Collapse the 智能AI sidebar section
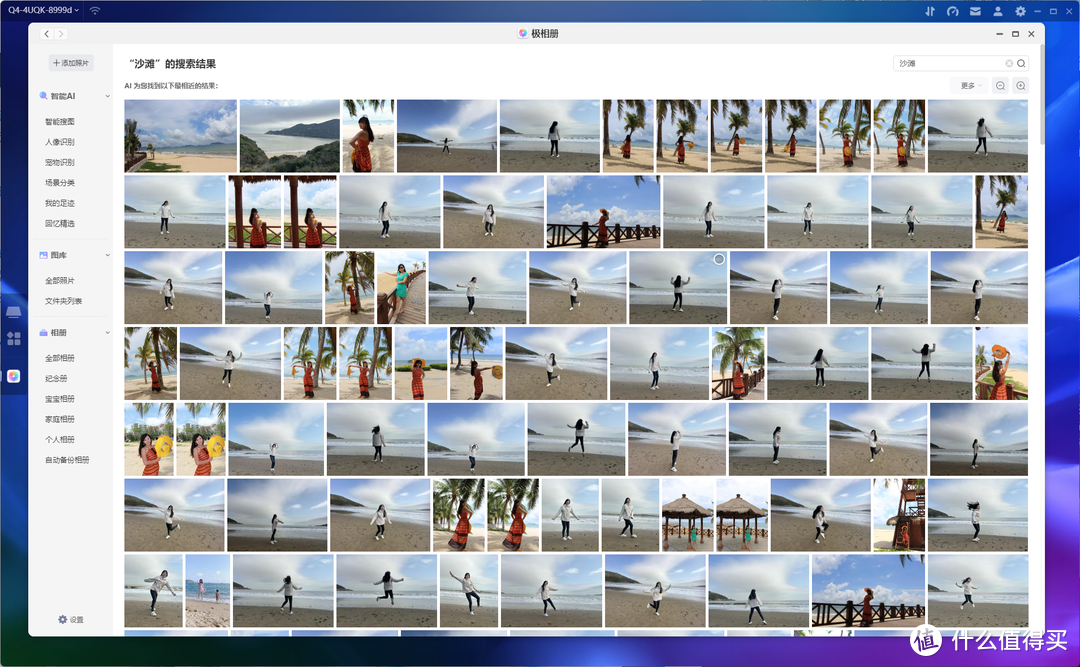The width and height of the screenshot is (1080, 667). 107,96
